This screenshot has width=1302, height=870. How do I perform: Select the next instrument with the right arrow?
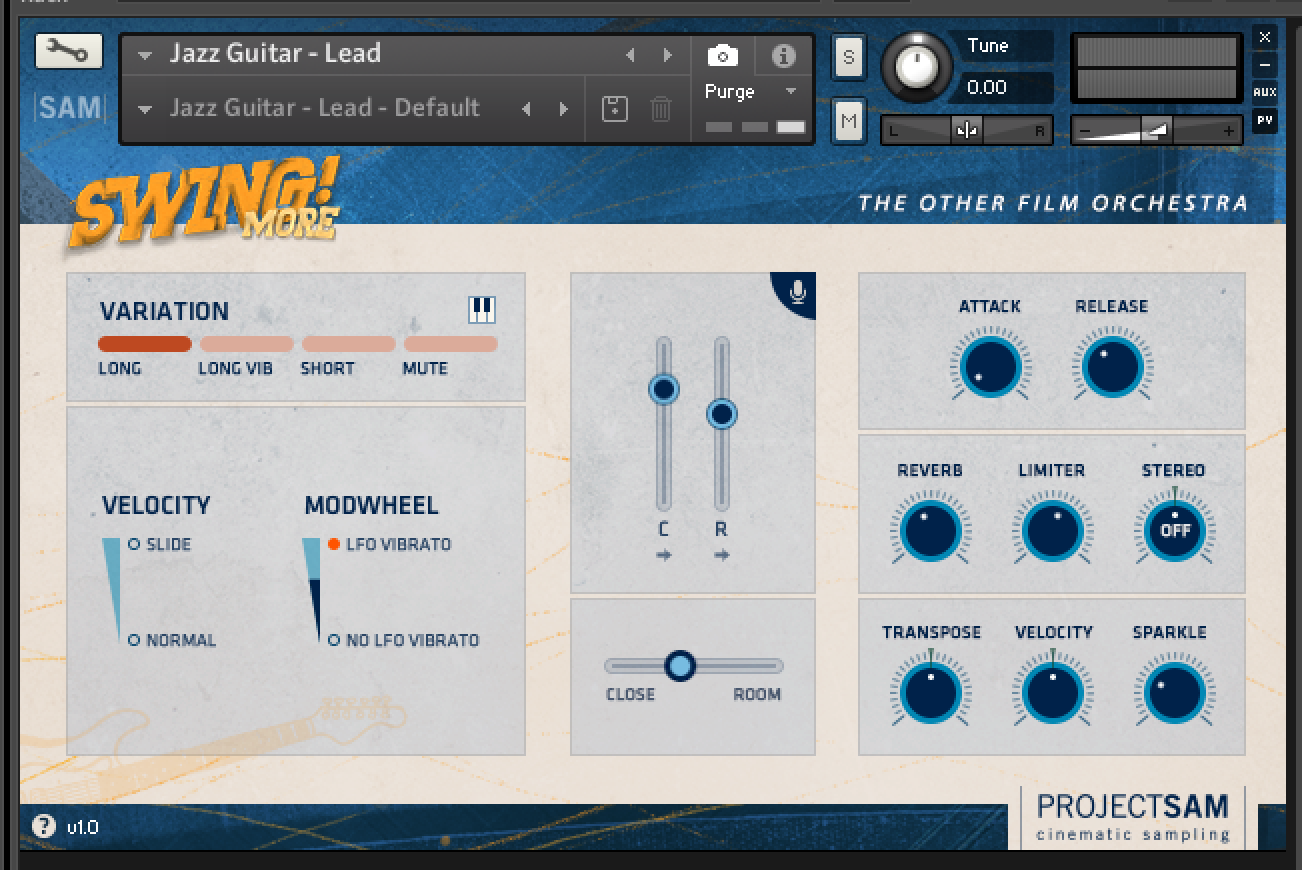click(x=667, y=56)
